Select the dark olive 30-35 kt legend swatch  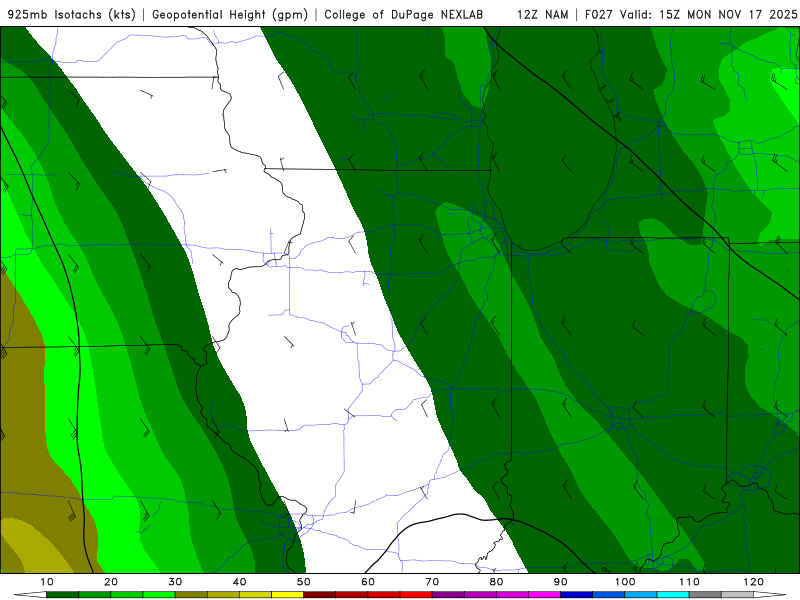pyautogui.click(x=191, y=595)
